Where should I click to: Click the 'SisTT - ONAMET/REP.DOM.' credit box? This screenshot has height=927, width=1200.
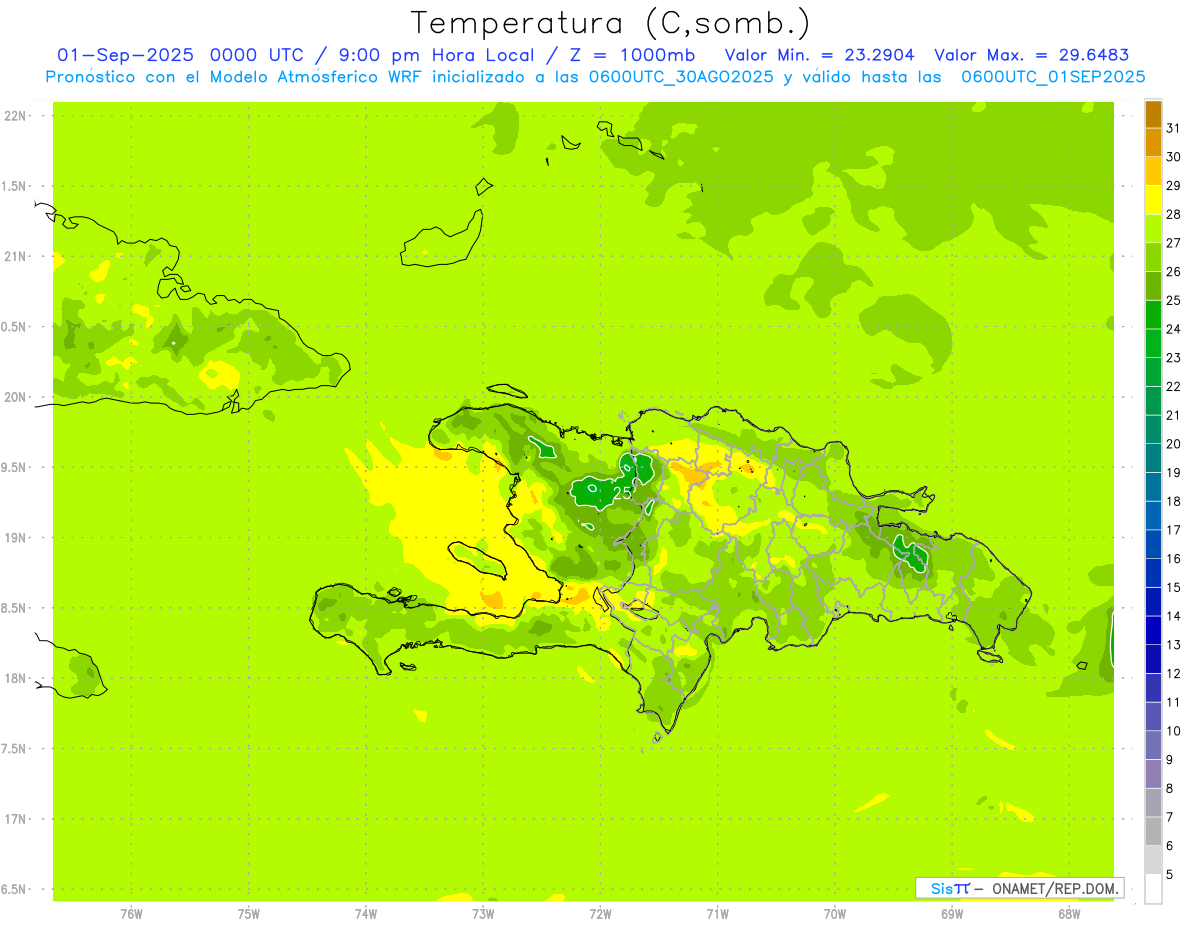(1019, 888)
